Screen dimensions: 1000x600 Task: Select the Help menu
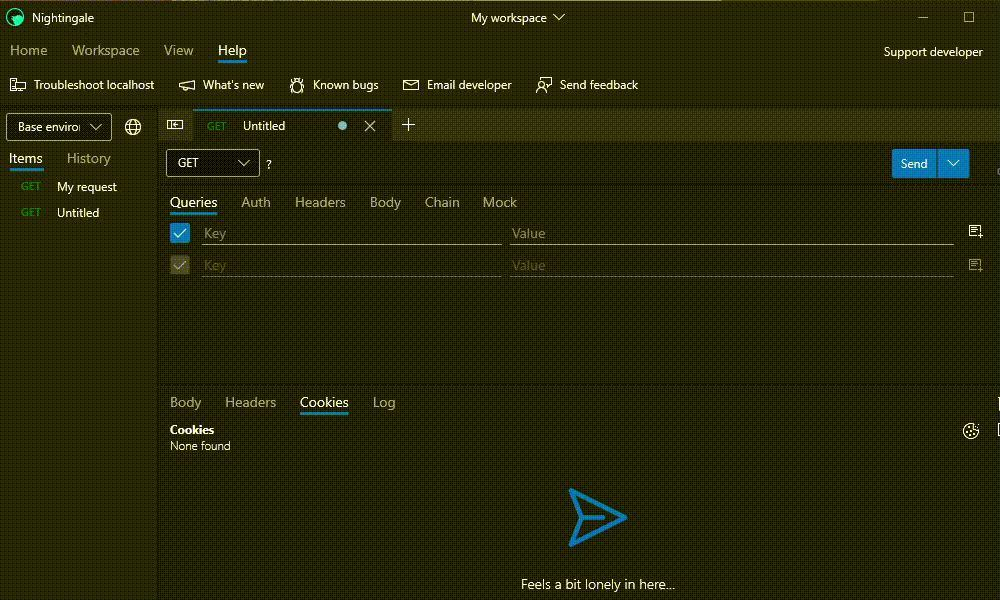232,50
